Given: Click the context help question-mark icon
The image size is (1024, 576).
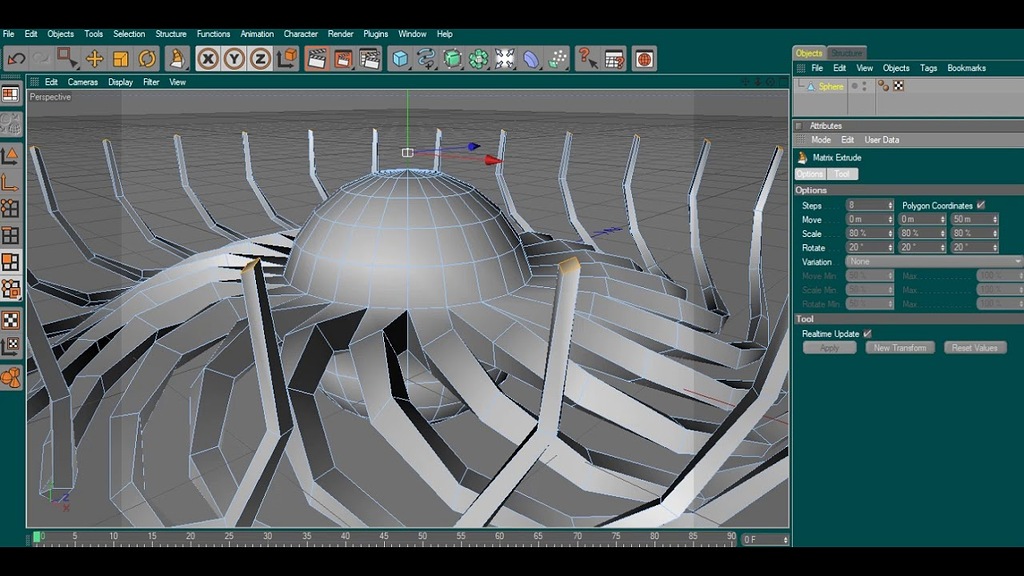Looking at the screenshot, I should [587, 59].
